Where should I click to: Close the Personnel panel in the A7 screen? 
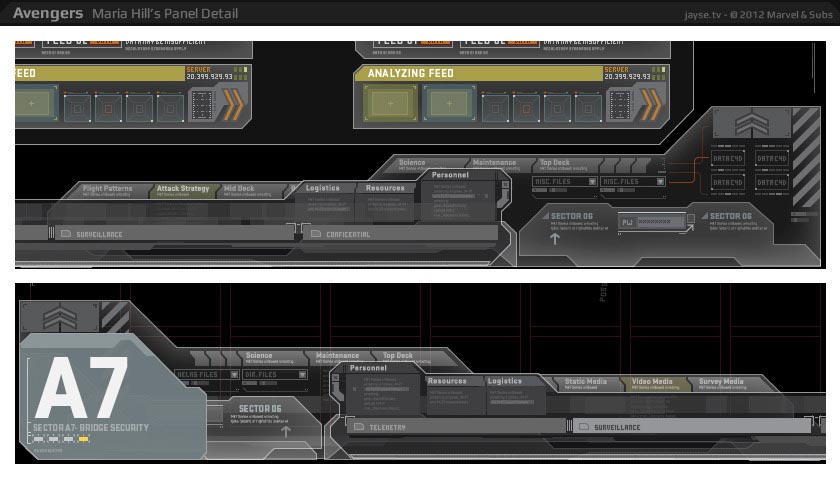[336, 378]
